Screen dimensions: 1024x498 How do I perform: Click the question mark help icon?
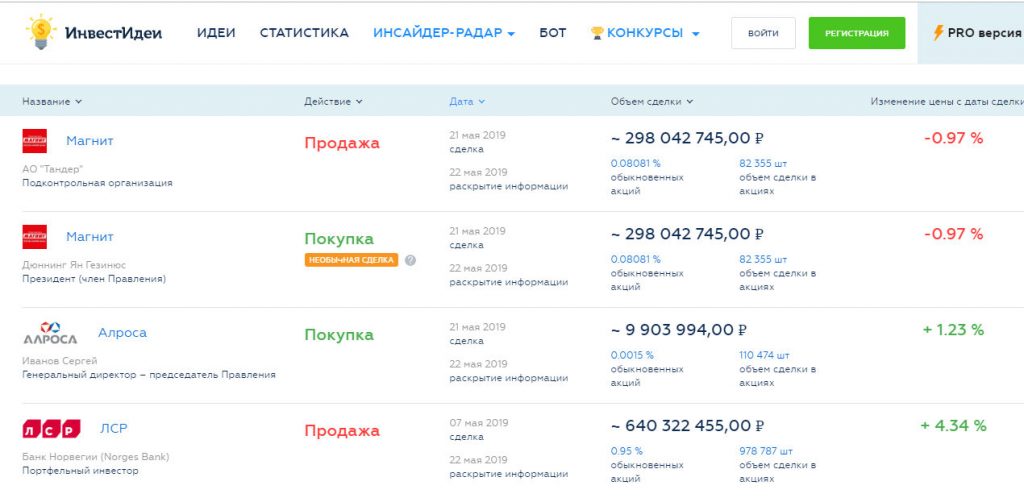pyautogui.click(x=410, y=260)
